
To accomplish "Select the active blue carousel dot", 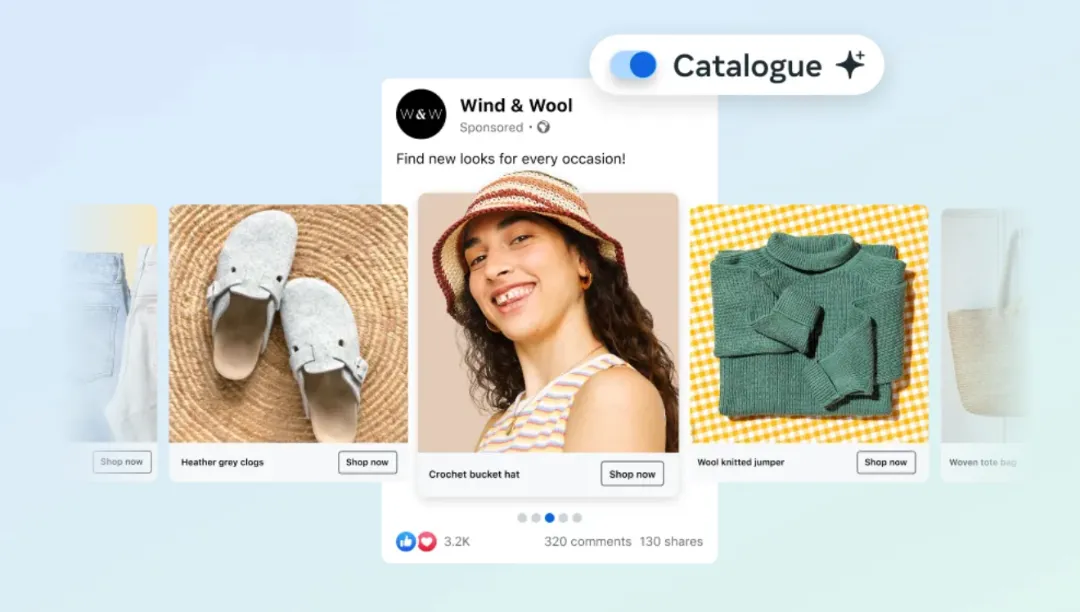I will [x=550, y=518].
